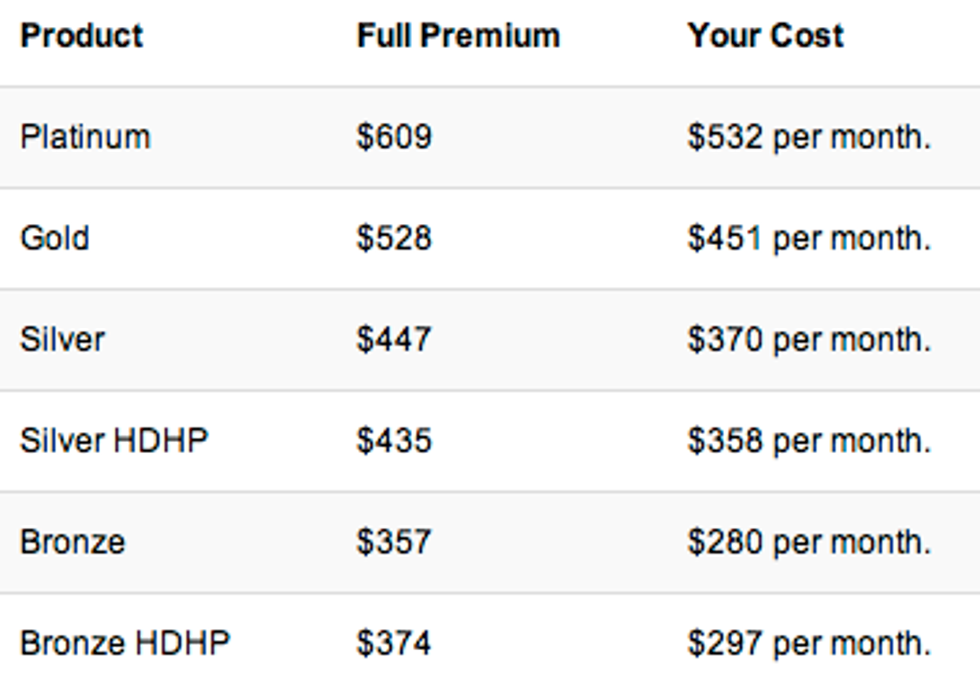Select the Gold product name
980x690 pixels.
(55, 238)
